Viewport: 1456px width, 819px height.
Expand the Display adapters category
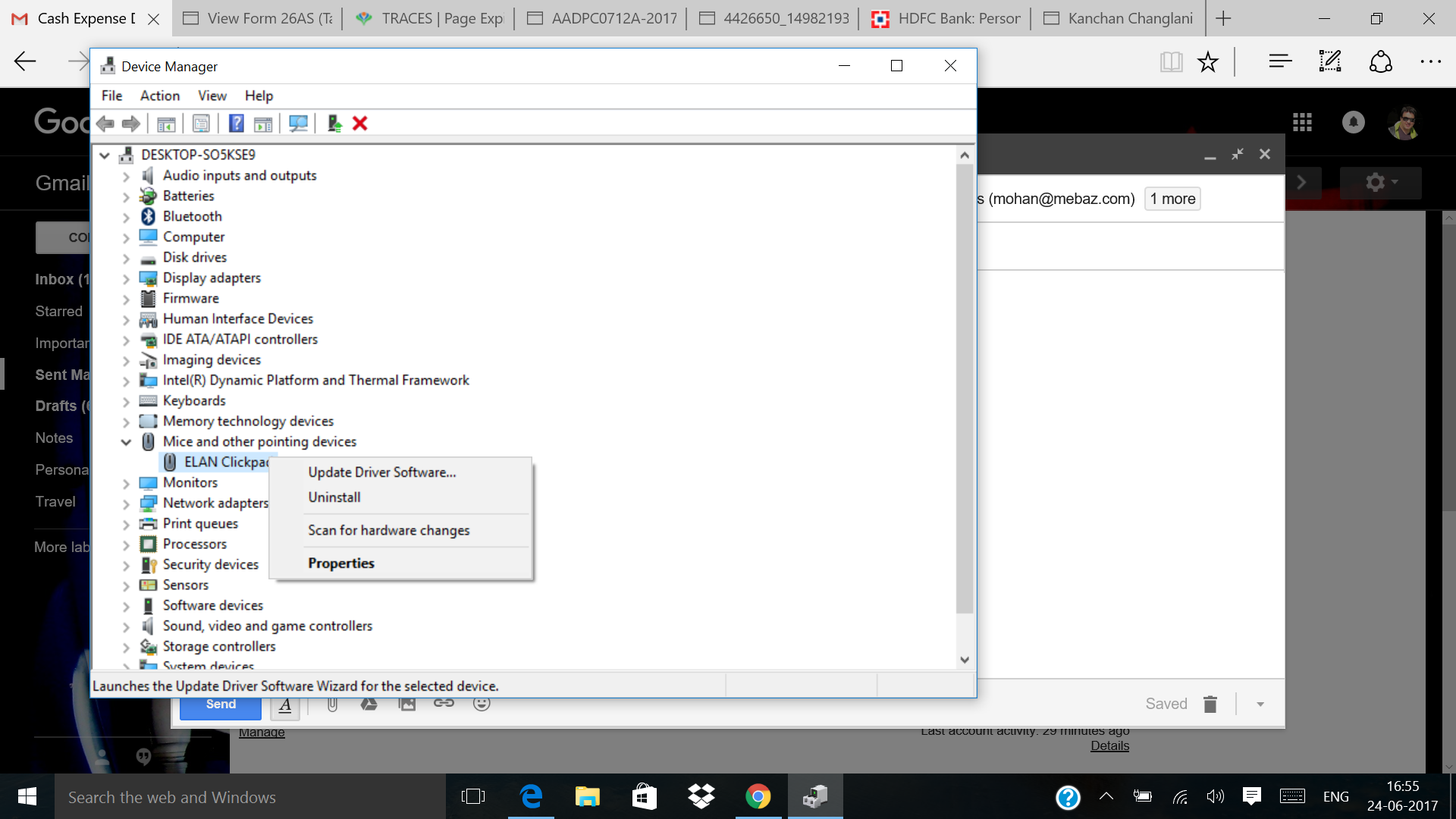(126, 279)
